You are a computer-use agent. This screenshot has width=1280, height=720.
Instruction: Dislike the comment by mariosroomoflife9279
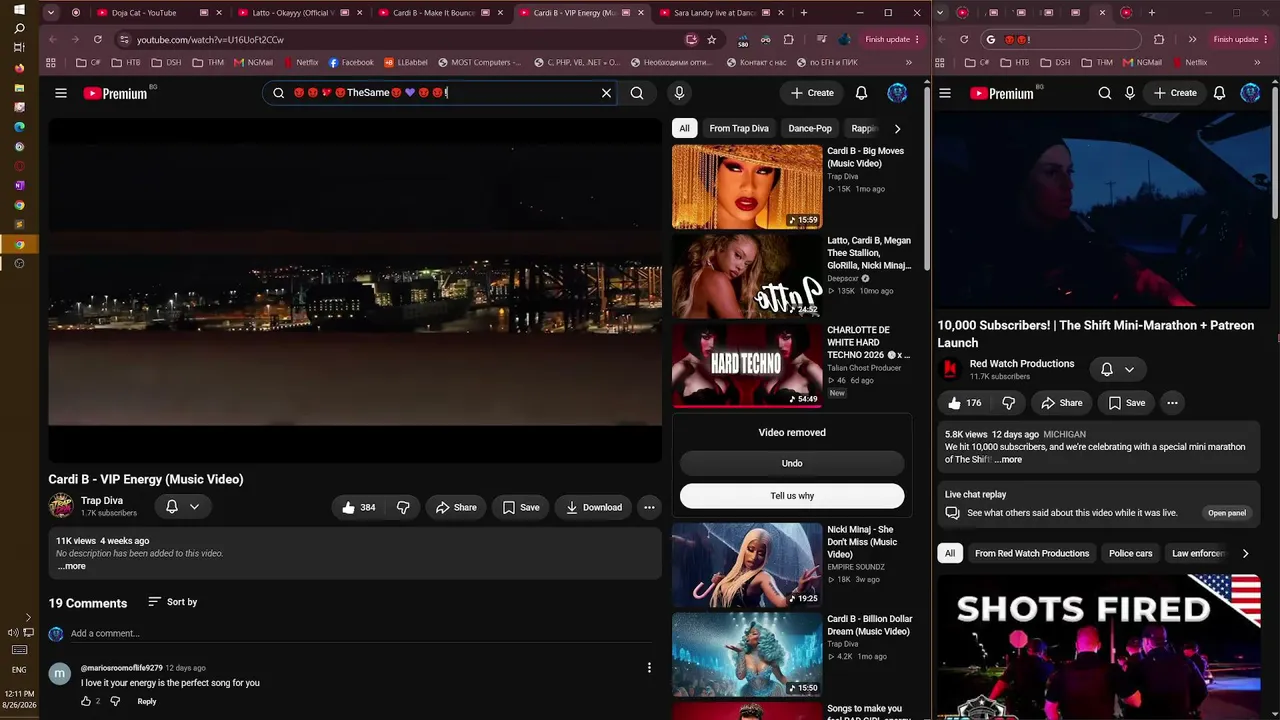(115, 701)
